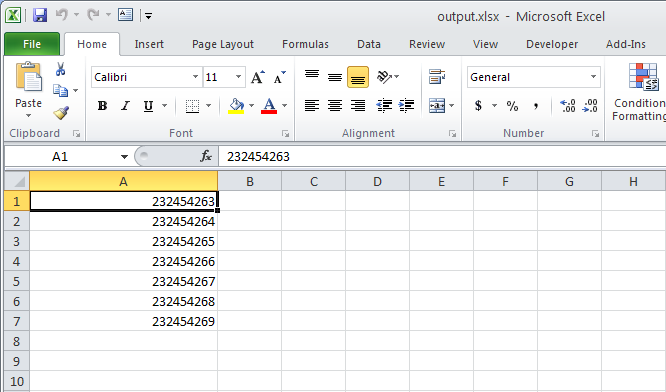Click the Decrease Indent icon

[x=384, y=105]
